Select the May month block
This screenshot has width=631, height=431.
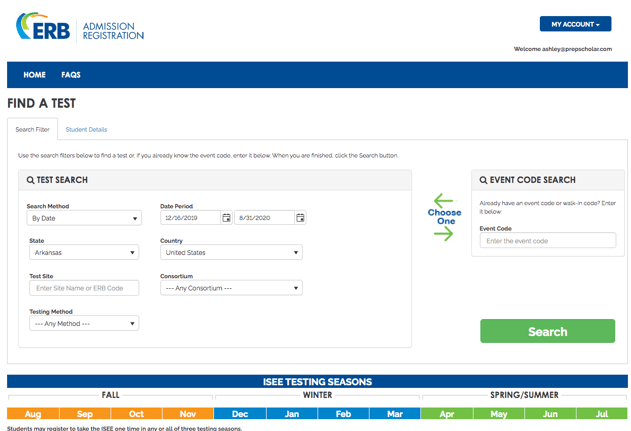click(499, 414)
